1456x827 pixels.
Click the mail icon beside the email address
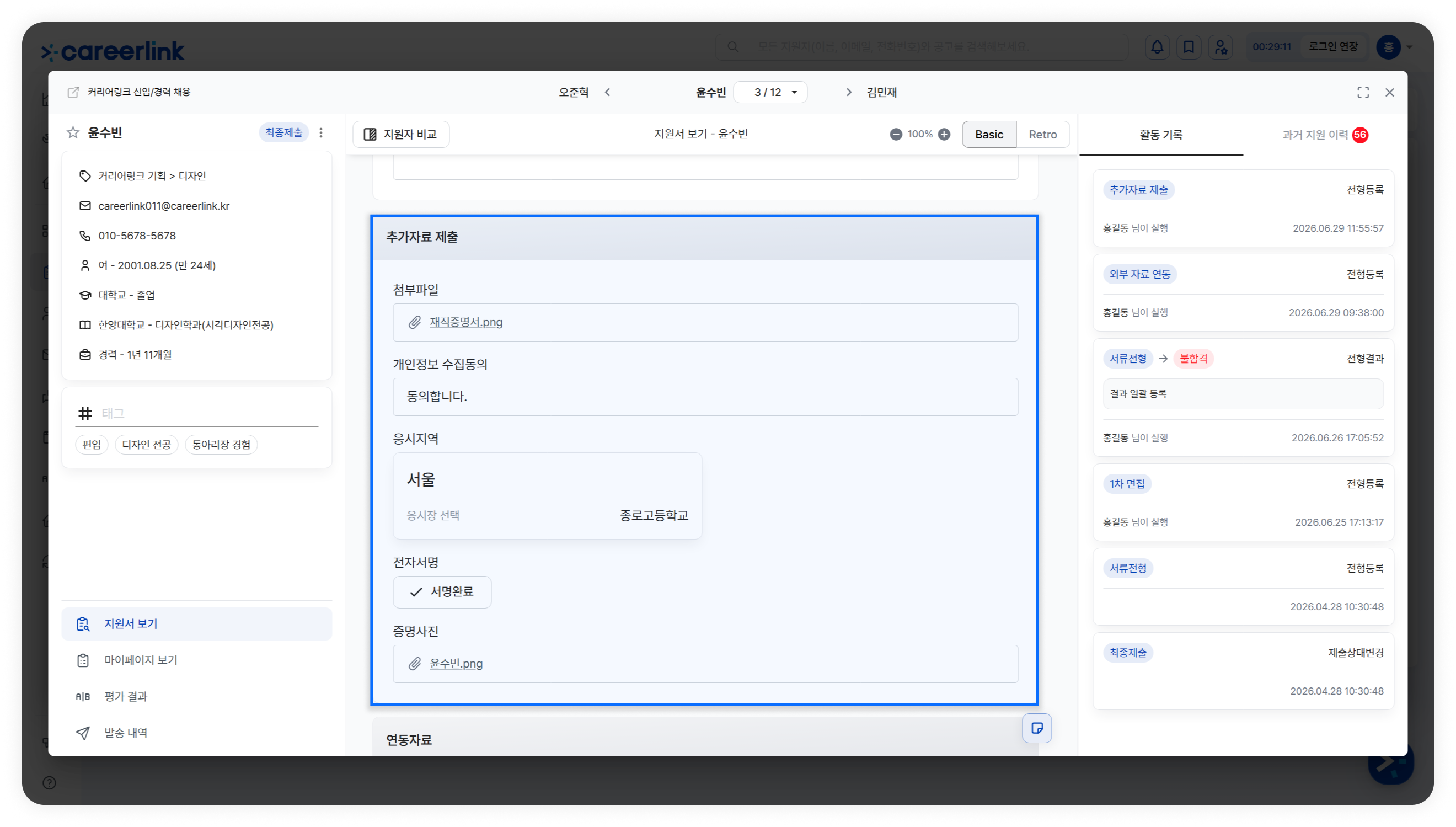pos(85,206)
